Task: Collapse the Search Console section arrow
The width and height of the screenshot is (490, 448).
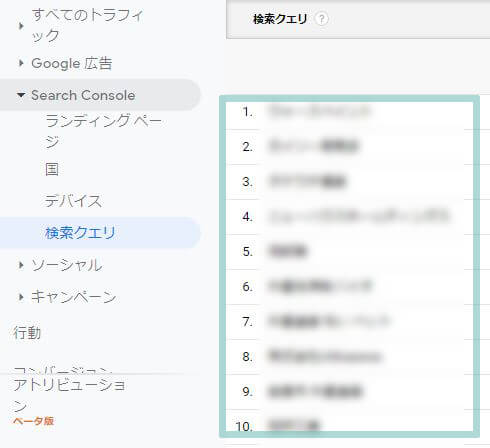Action: (x=21, y=95)
